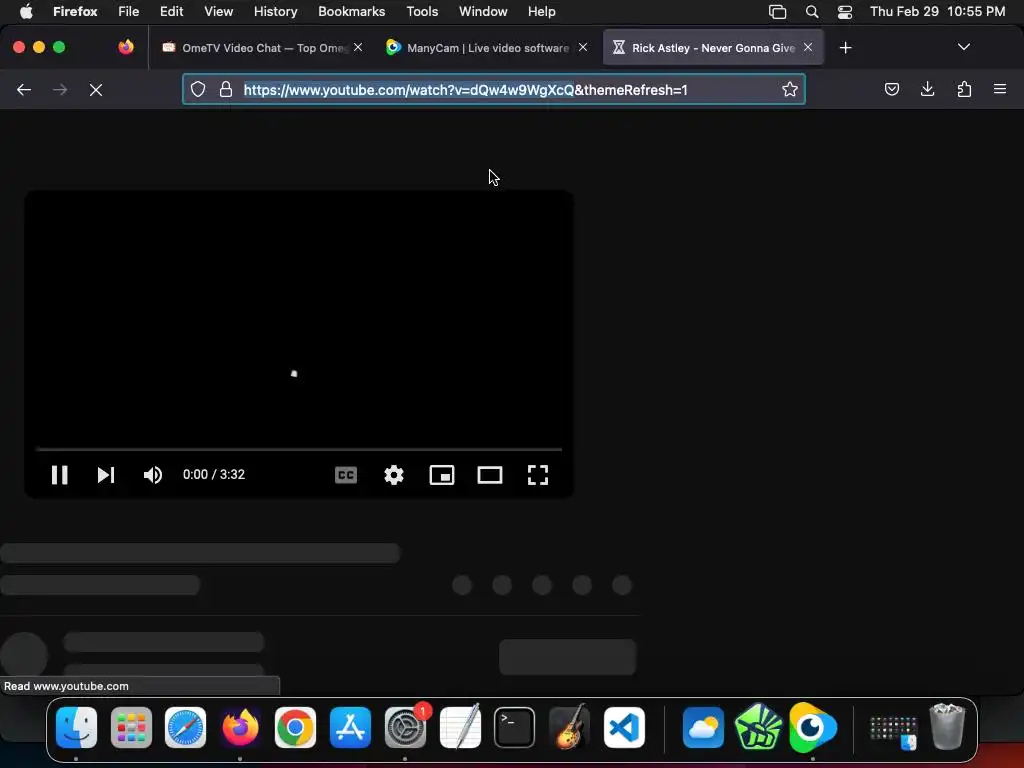Open App Store from the Dock
Screen dimensions: 1024x768
(350, 728)
